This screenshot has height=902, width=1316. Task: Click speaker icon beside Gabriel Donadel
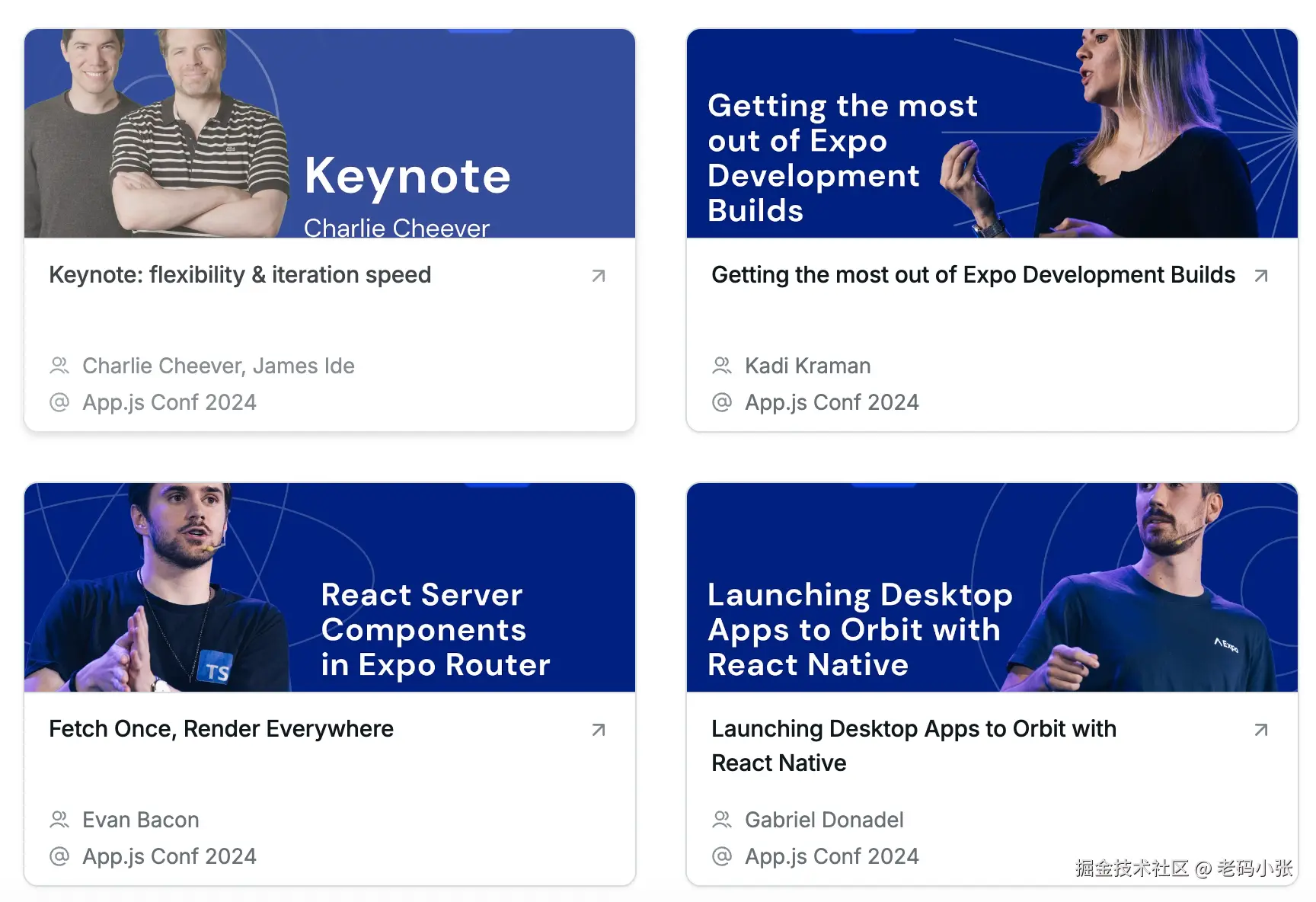[x=722, y=820]
